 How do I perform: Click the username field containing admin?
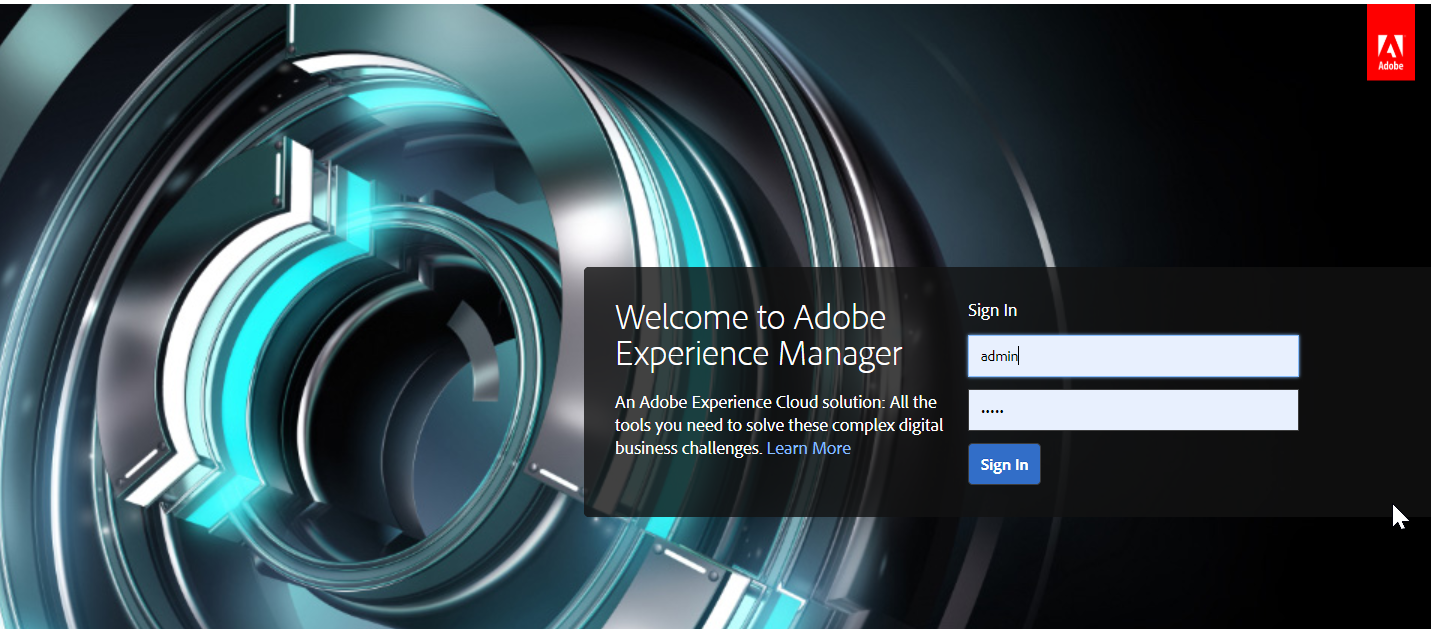[1133, 356]
